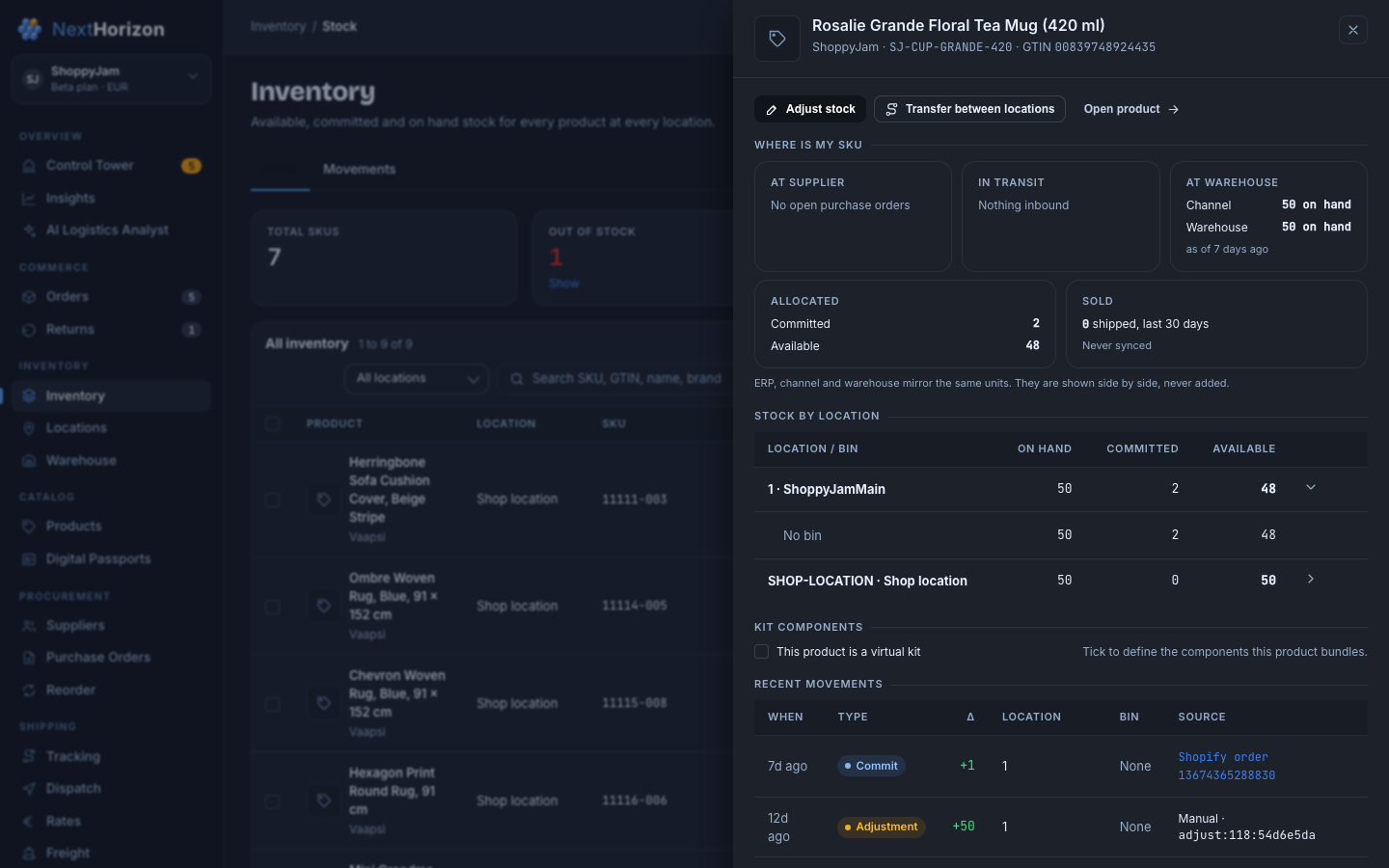Click the NextHorizon logo icon
The image size is (1389, 868).
(30, 29)
